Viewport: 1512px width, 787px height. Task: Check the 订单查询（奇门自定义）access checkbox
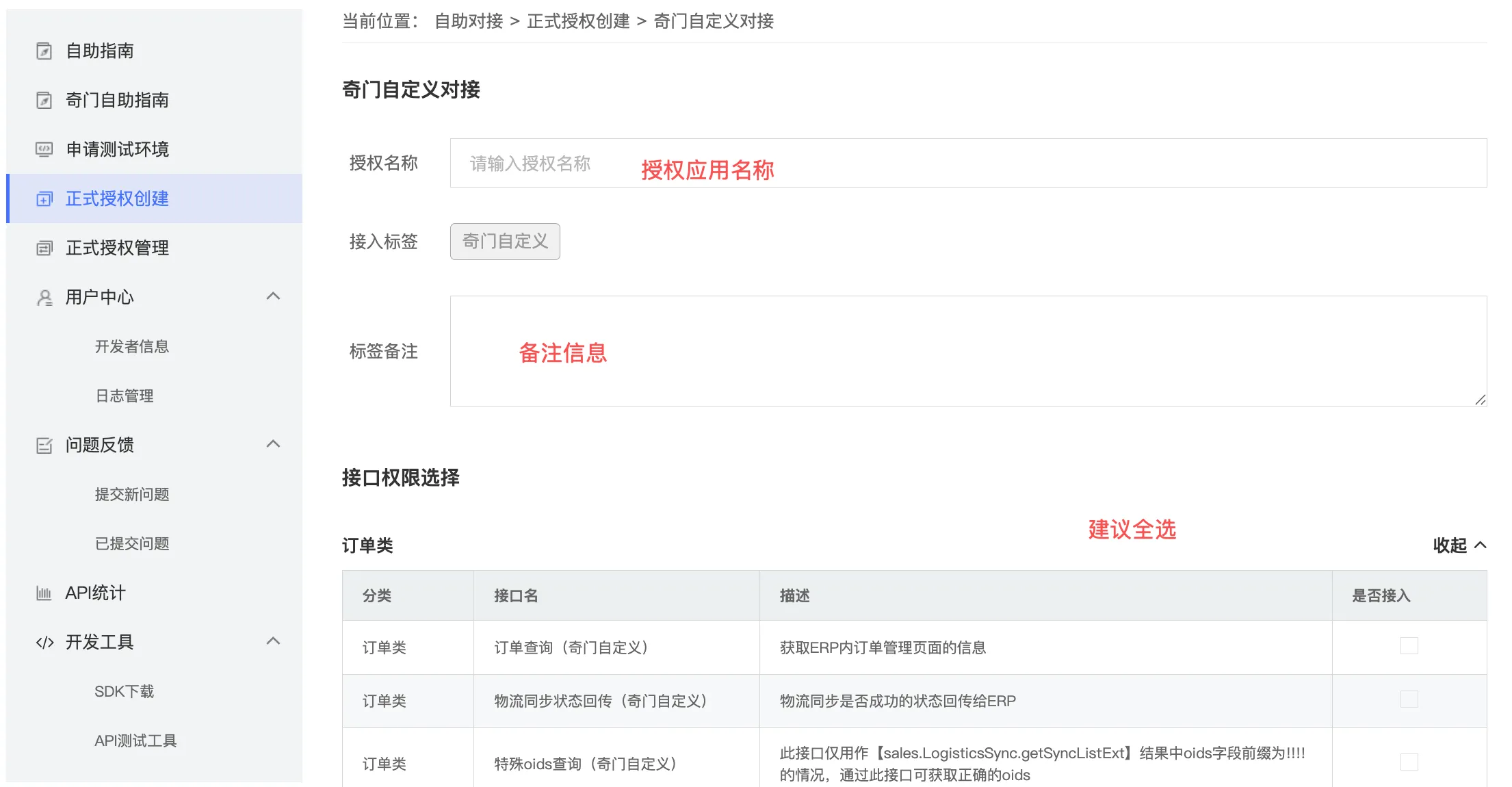(x=1409, y=646)
